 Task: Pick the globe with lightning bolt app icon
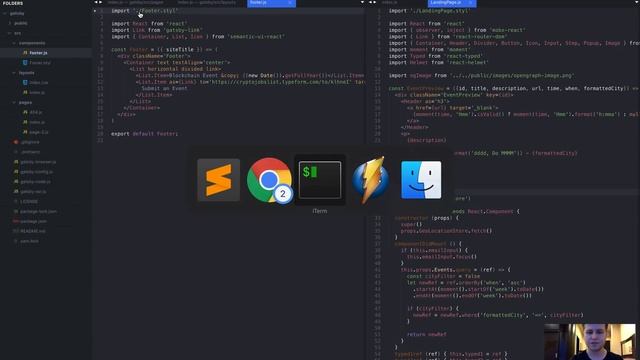370,180
